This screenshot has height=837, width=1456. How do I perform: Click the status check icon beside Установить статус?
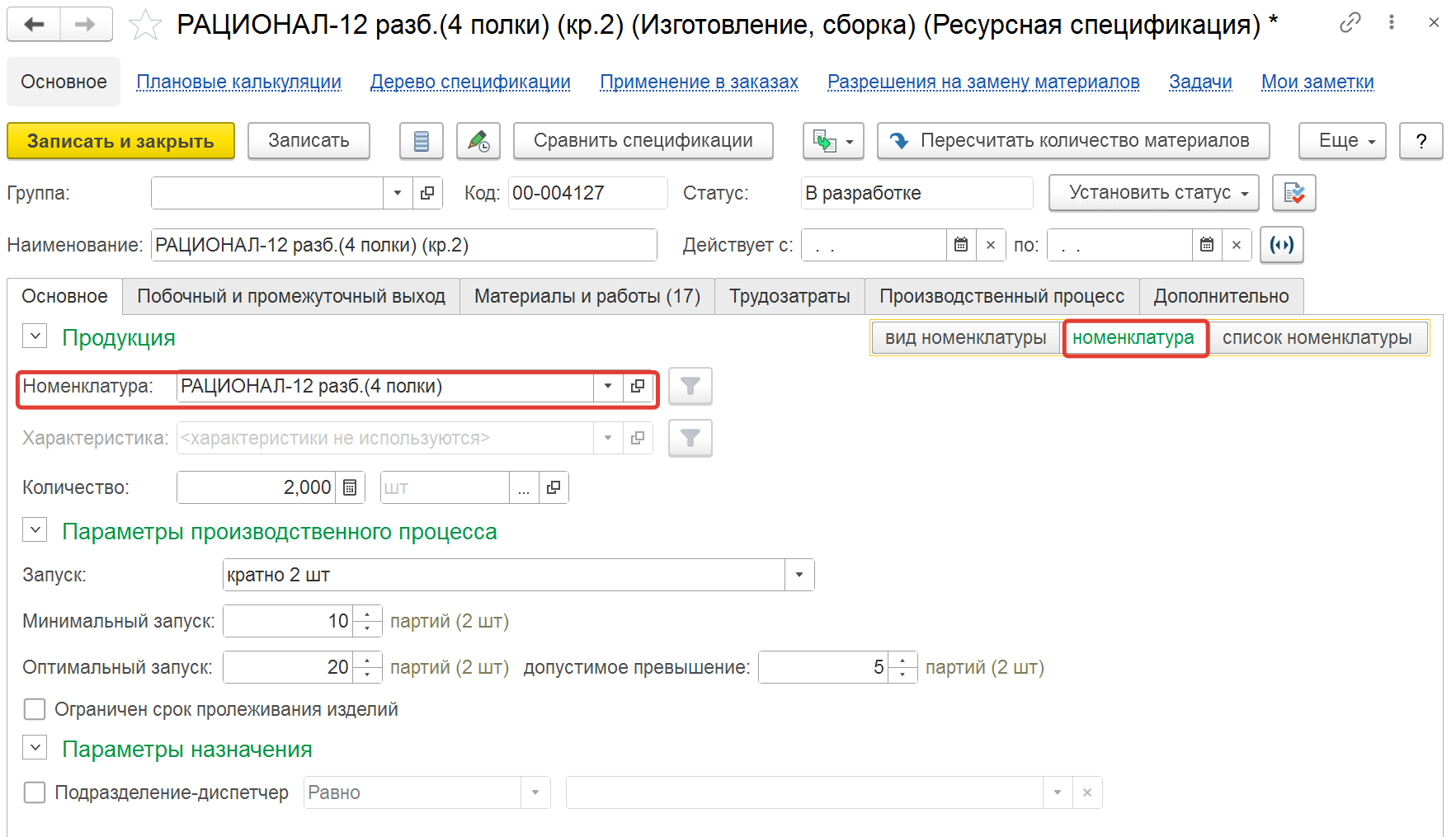(1293, 193)
